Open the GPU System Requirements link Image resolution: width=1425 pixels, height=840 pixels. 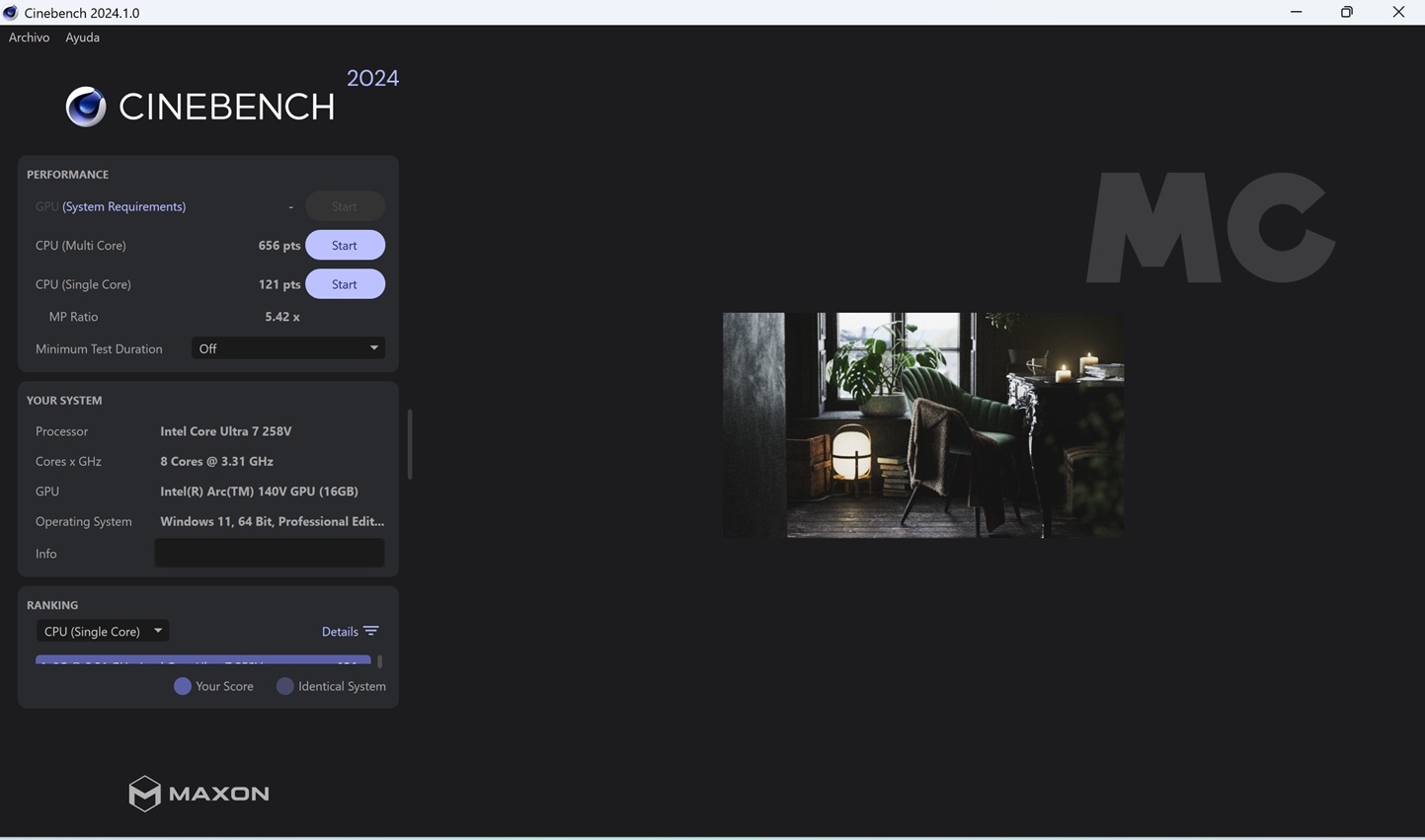click(123, 206)
